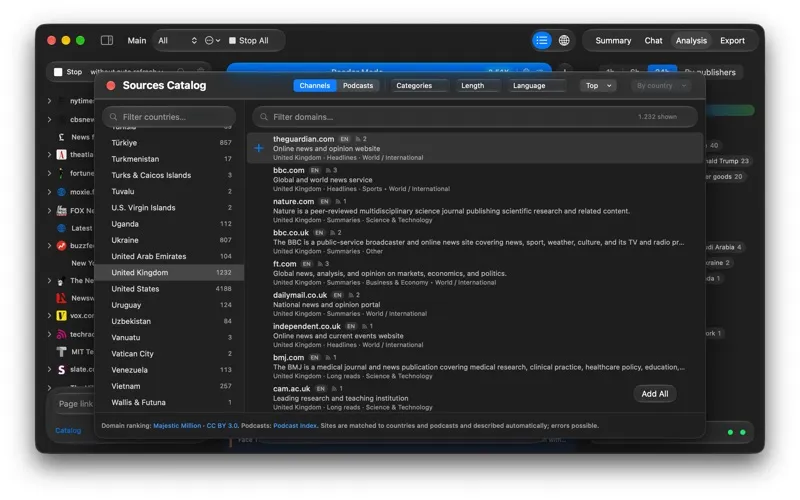The image size is (800, 500).
Task: Select Turkmenistan in the country list
Action: (x=169, y=159)
